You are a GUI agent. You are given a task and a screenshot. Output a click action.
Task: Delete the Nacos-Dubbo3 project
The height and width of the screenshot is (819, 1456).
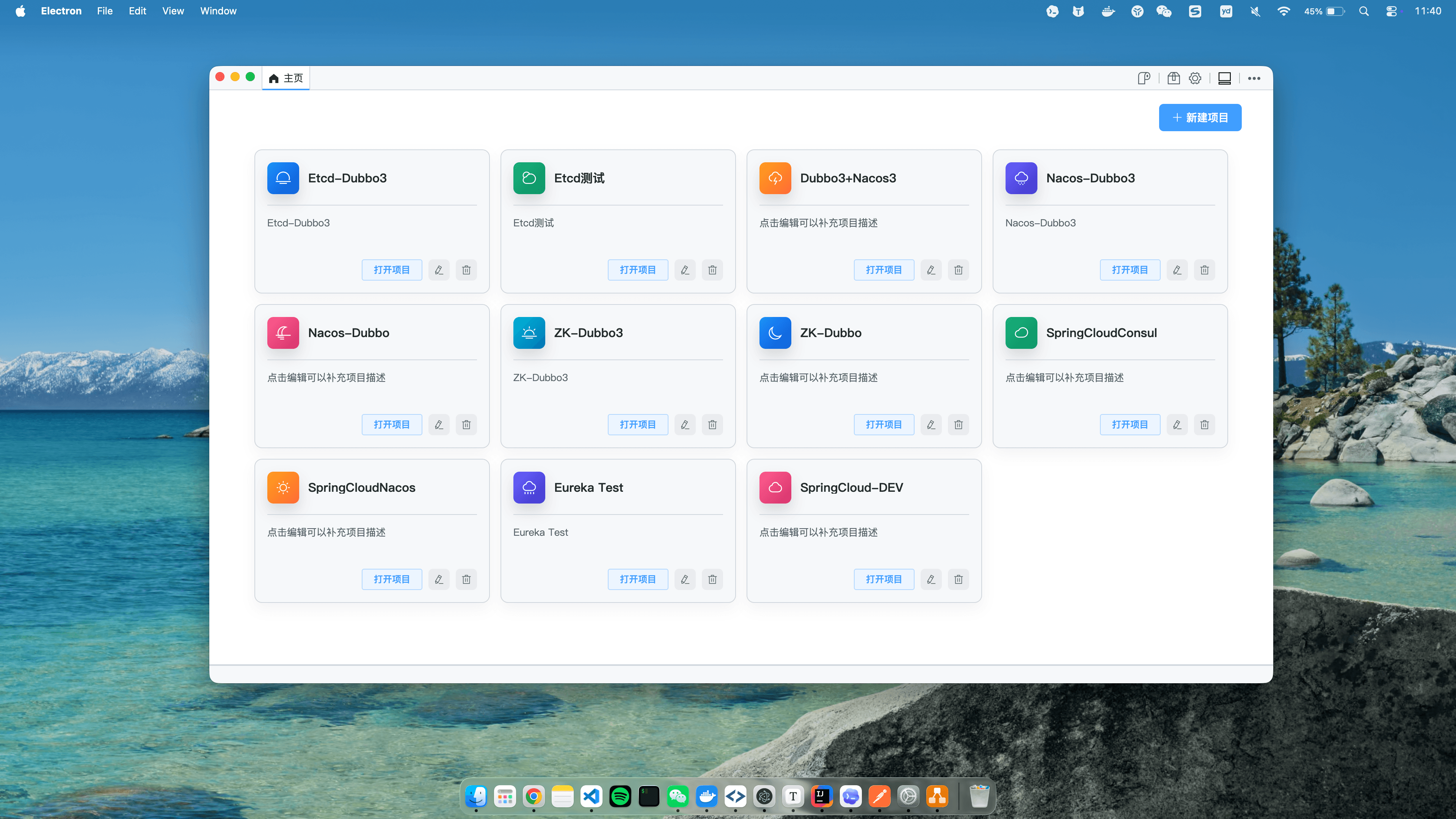point(1205,270)
